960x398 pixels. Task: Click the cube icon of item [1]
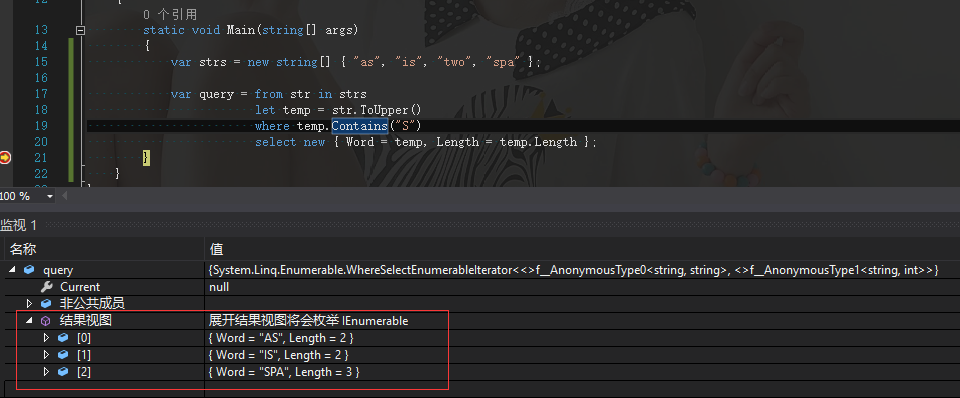[63, 355]
